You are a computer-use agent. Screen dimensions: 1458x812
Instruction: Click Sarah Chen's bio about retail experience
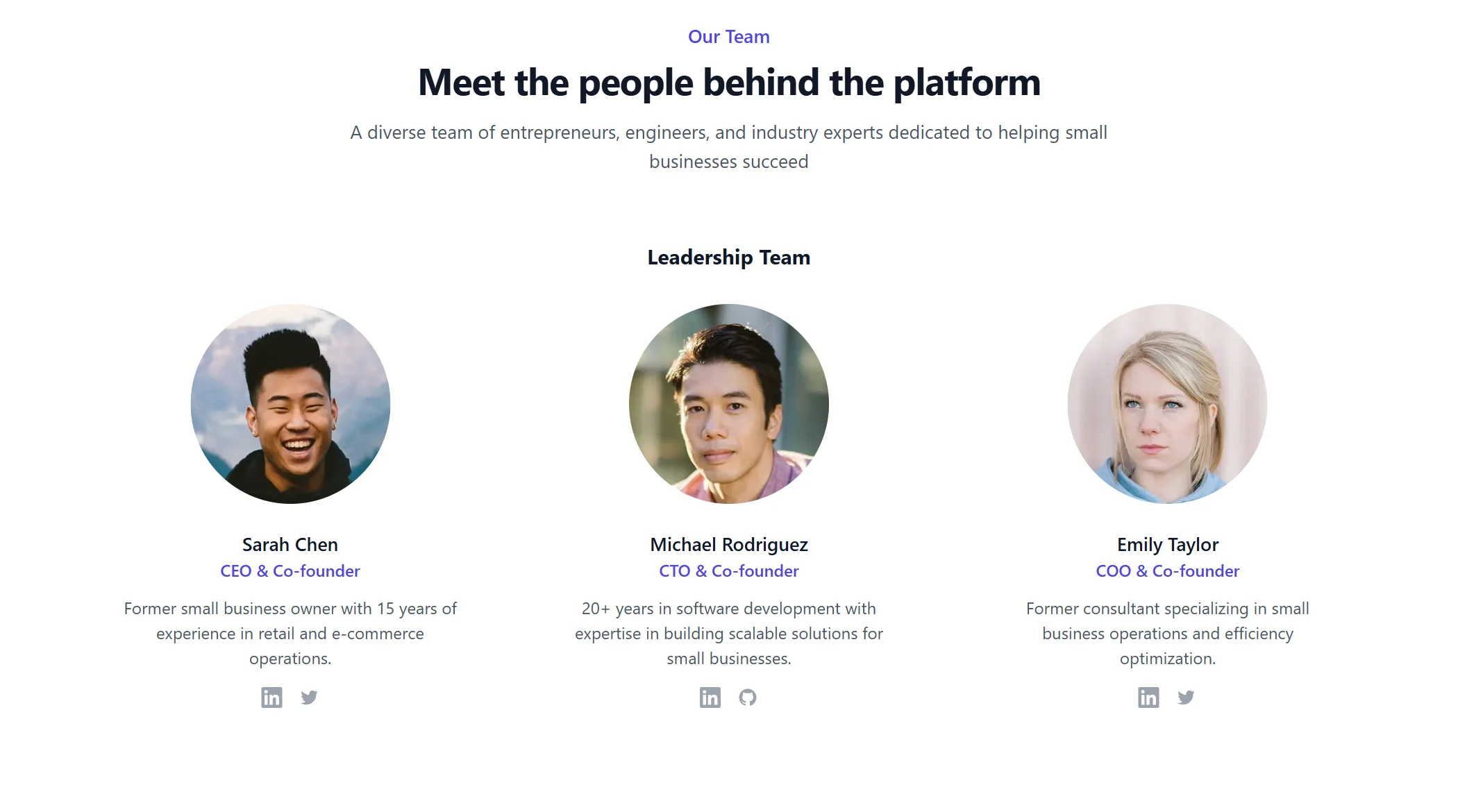point(290,634)
